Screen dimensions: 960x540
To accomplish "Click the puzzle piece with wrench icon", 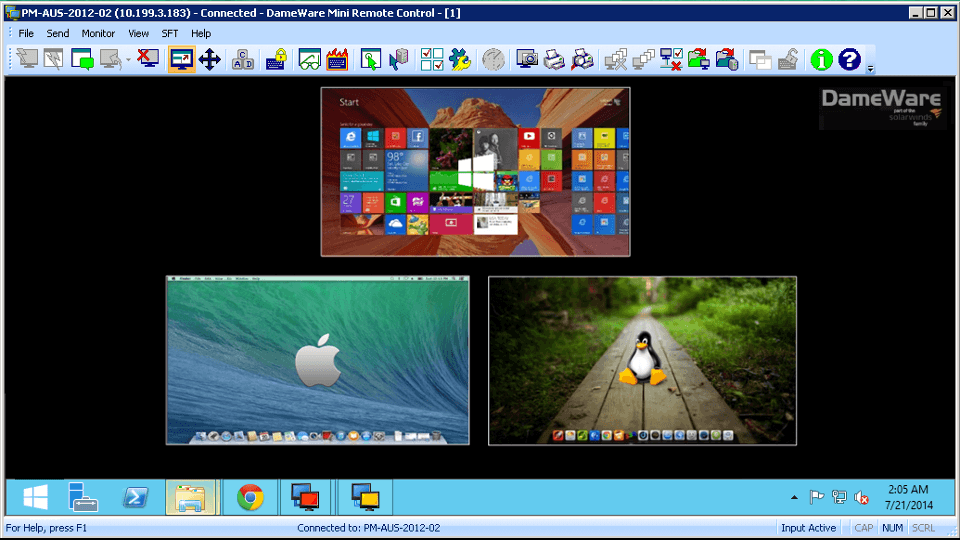I will point(460,60).
